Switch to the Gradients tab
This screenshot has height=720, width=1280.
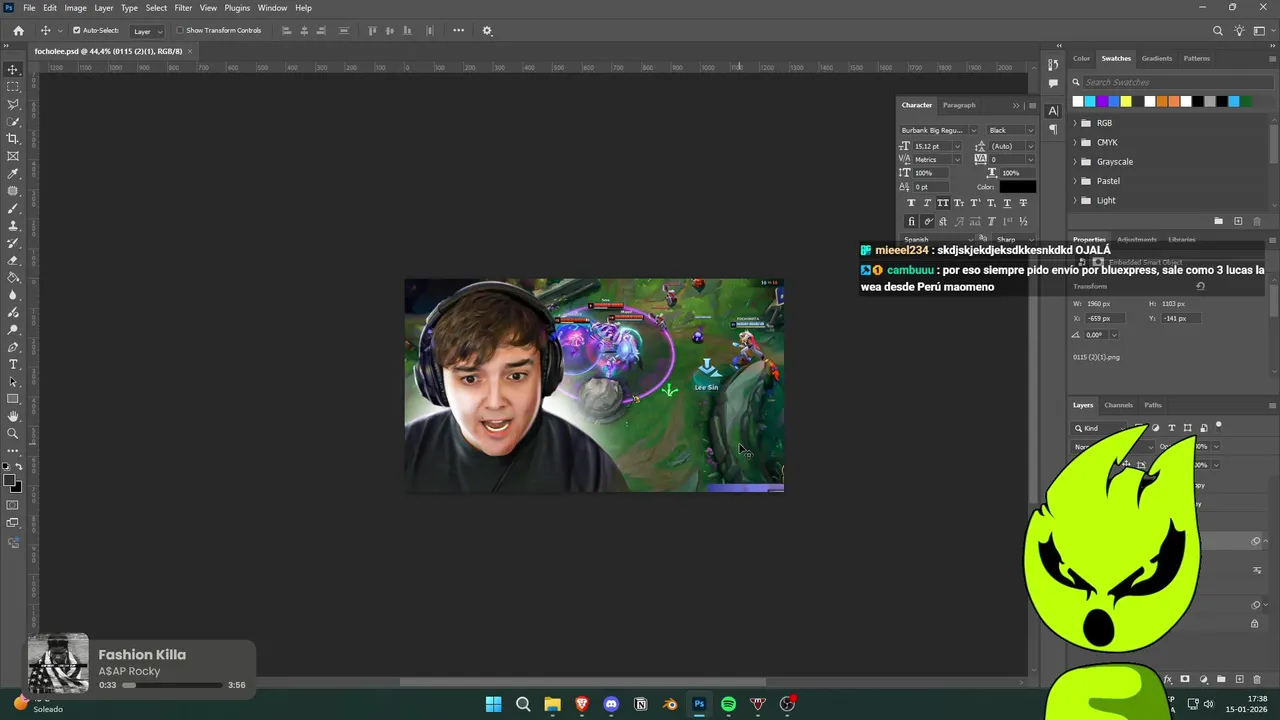[x=1157, y=58]
